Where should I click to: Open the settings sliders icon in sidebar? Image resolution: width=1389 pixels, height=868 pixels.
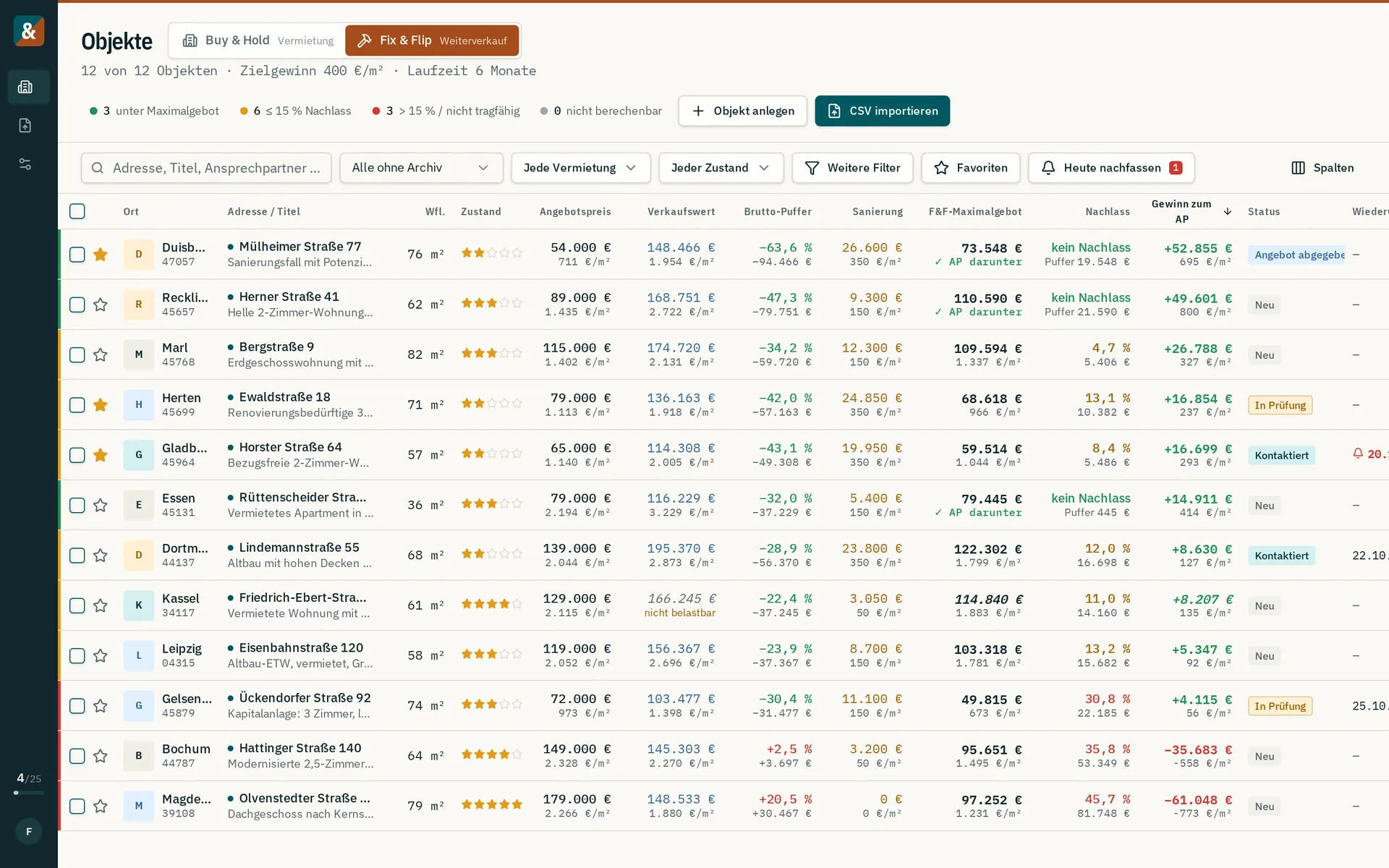coord(25,164)
